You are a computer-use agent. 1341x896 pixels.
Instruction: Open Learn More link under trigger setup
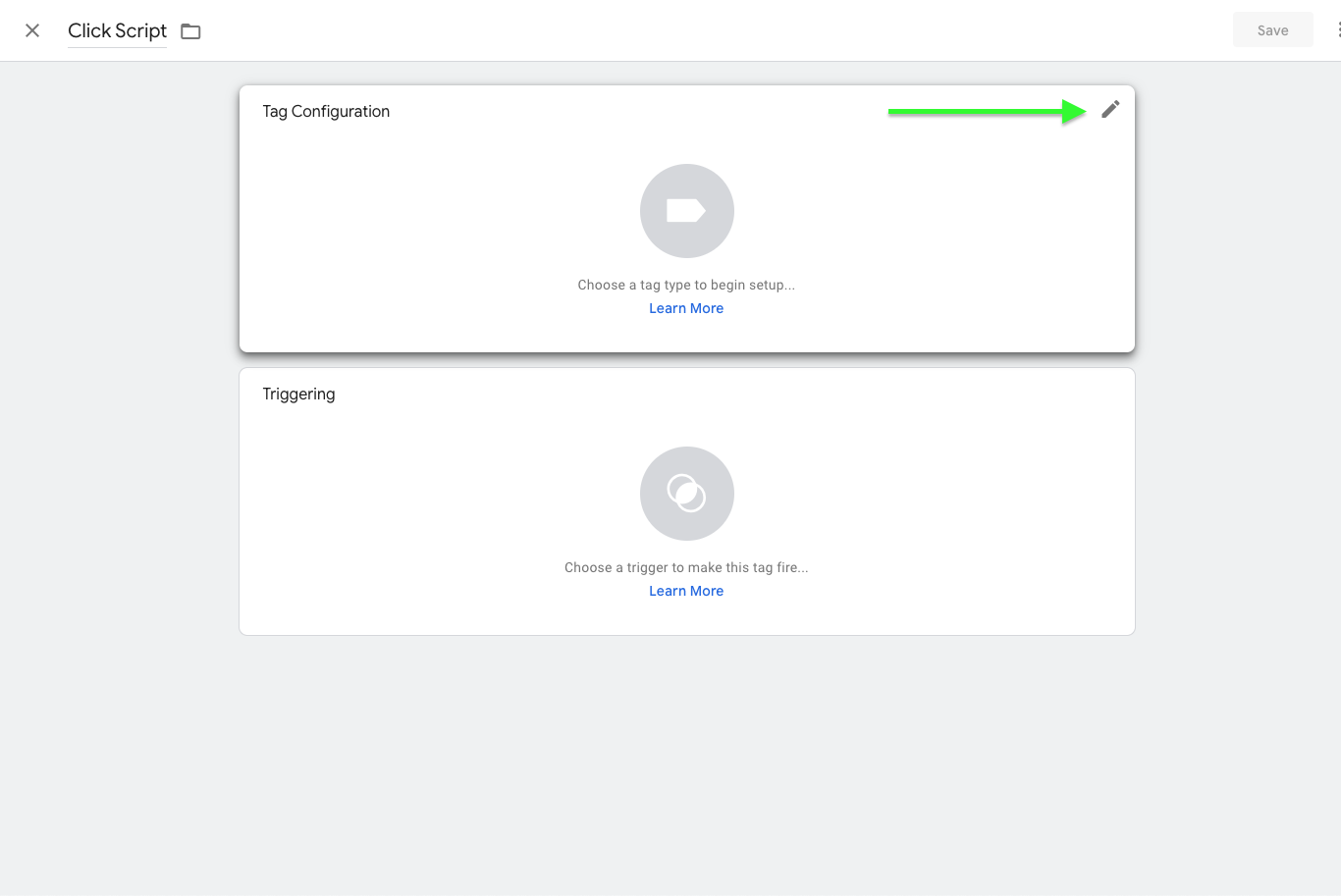[x=686, y=591]
